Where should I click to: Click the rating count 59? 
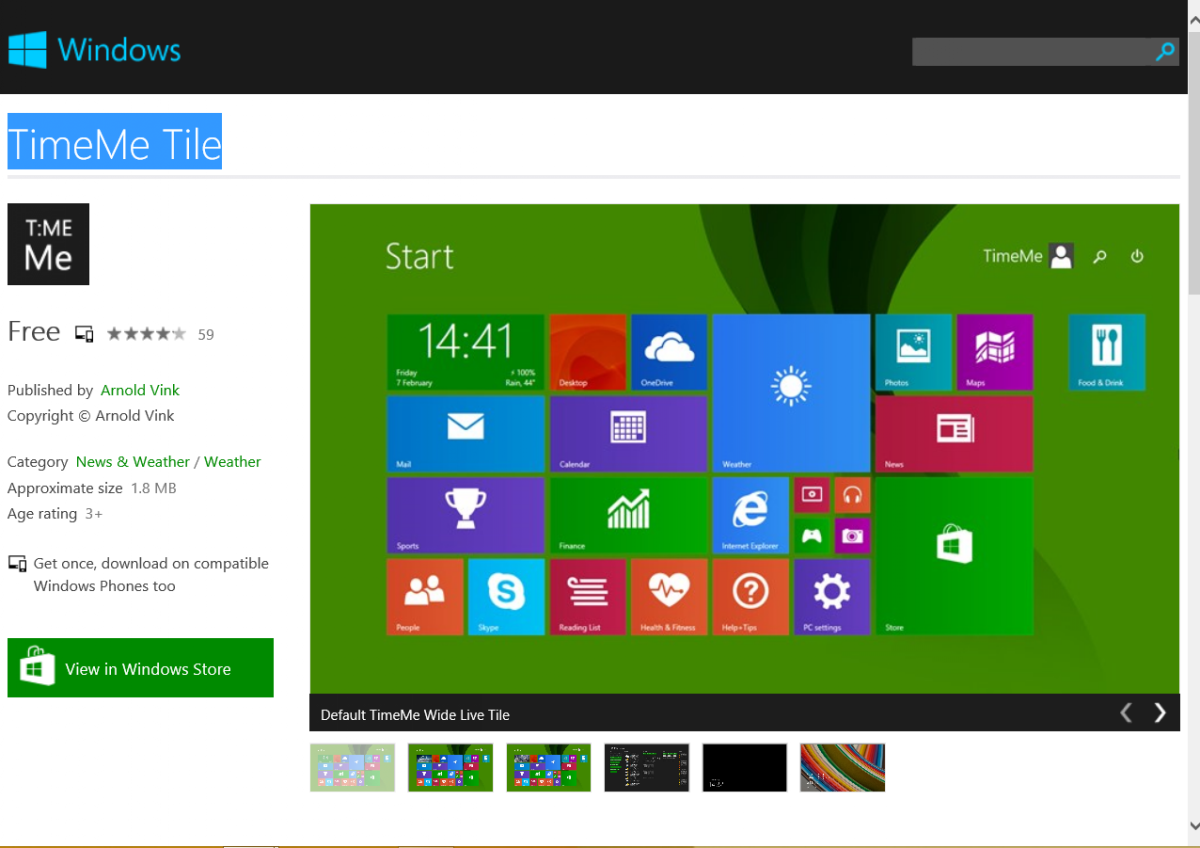pos(205,335)
